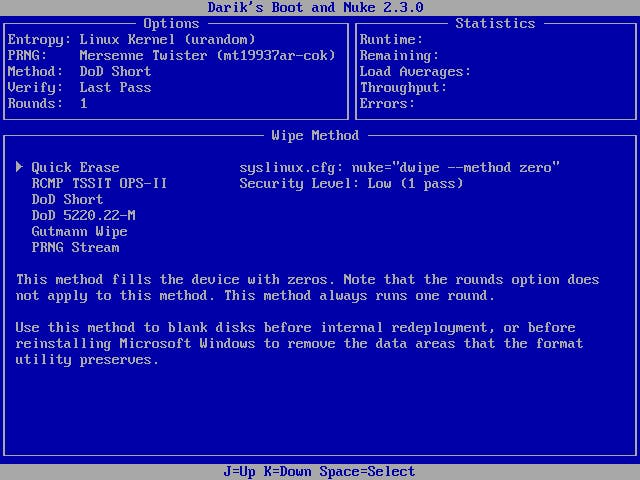This screenshot has height=480, width=640.
Task: Click the arrow cursor beside Quick Erase
Action: point(19,167)
